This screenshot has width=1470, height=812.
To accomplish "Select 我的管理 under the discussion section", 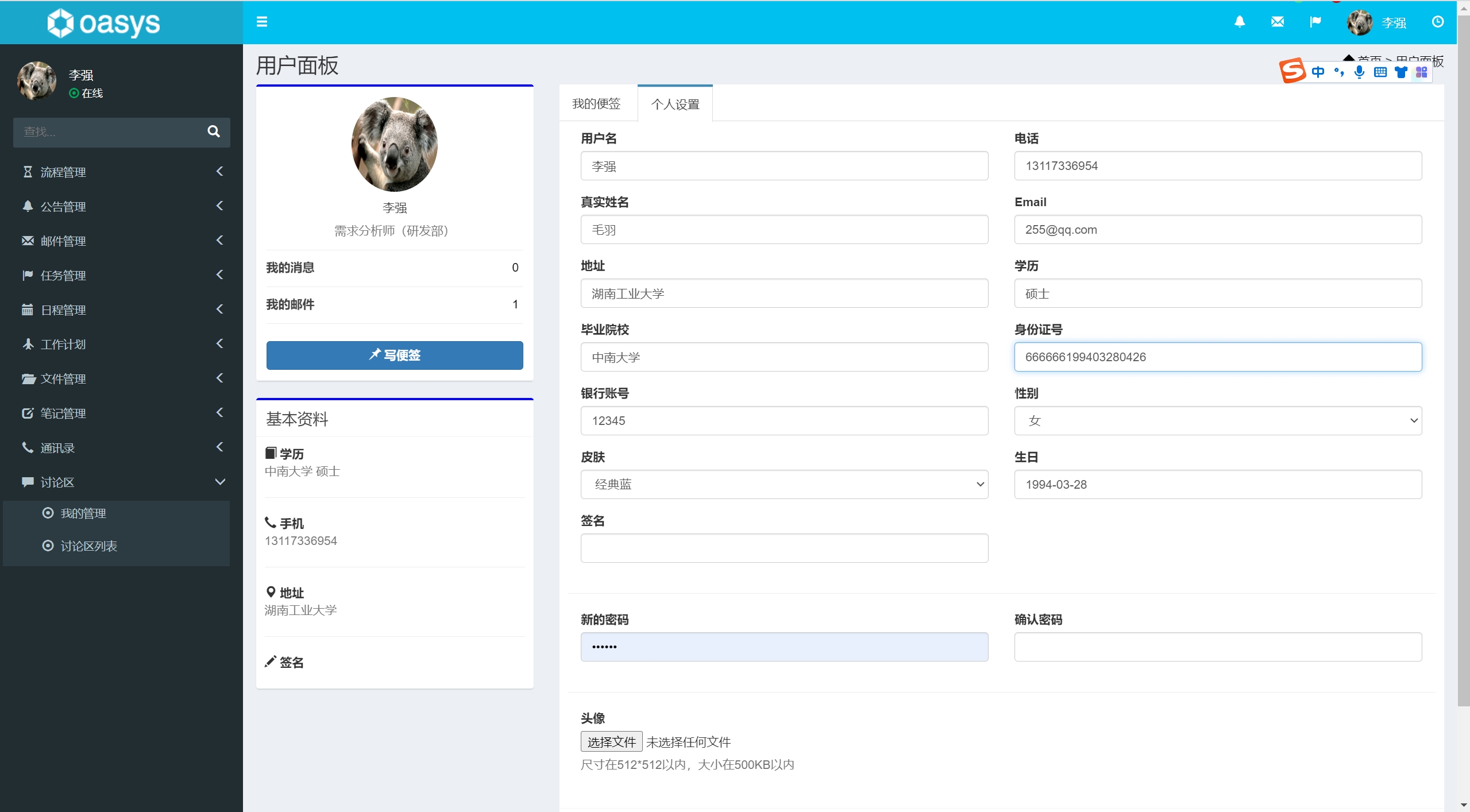I will (x=83, y=513).
